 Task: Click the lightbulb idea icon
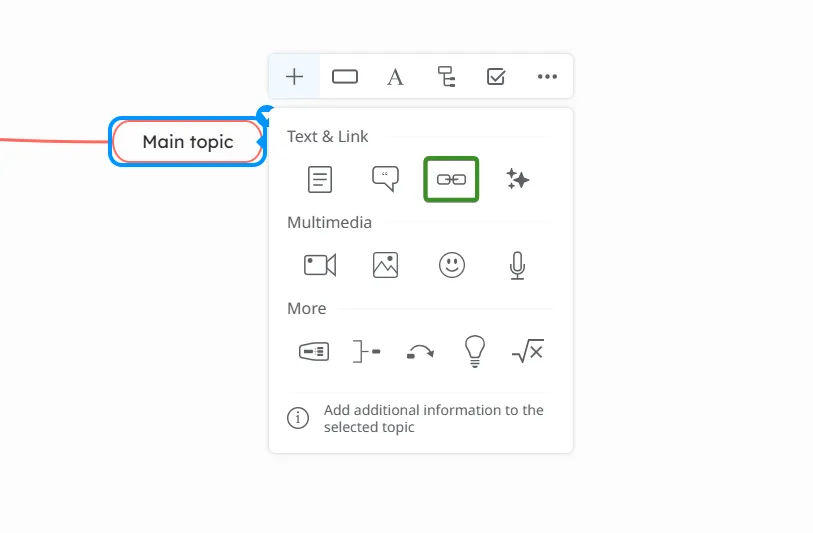click(x=474, y=352)
